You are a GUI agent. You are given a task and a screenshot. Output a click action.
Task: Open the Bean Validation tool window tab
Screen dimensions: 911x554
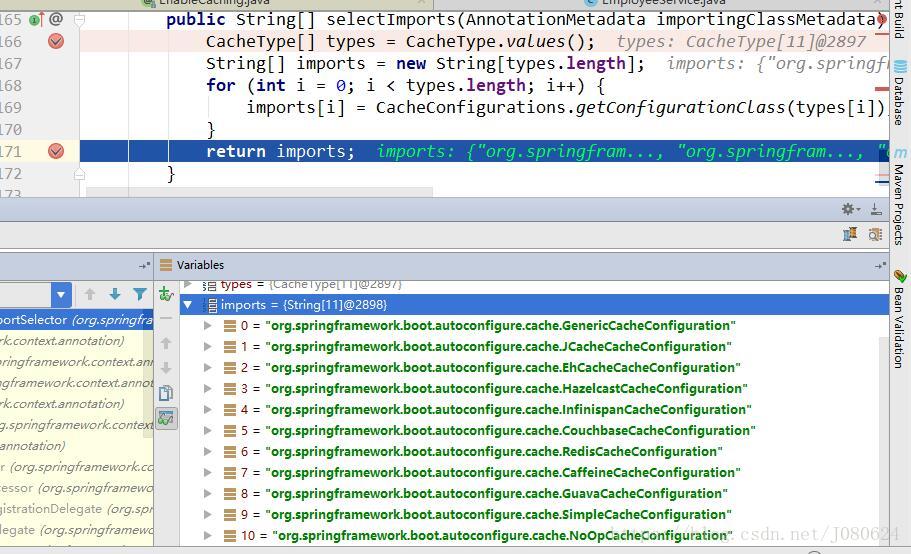coord(899,319)
